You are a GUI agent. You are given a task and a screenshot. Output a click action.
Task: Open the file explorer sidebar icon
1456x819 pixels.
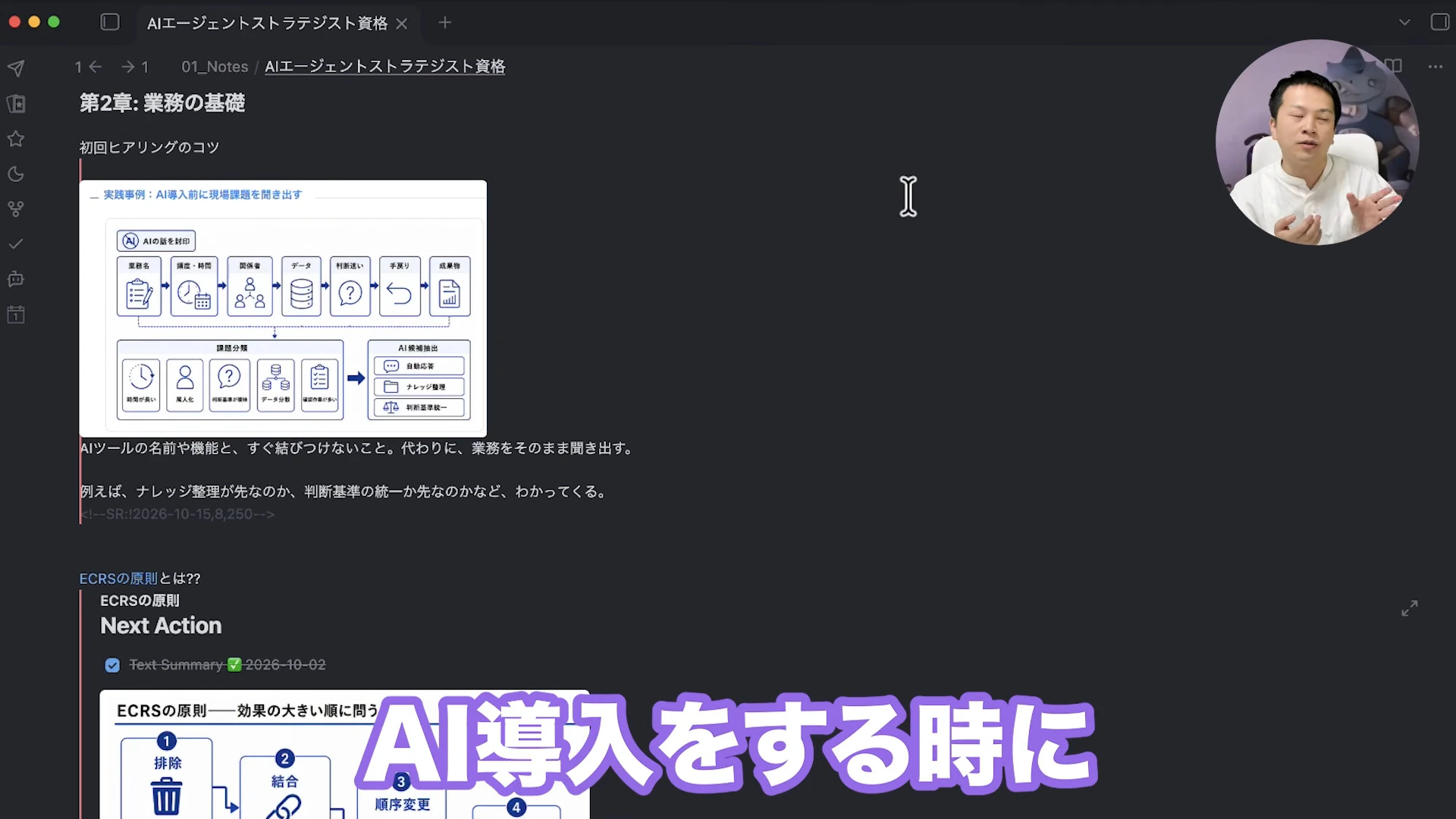[x=16, y=104]
